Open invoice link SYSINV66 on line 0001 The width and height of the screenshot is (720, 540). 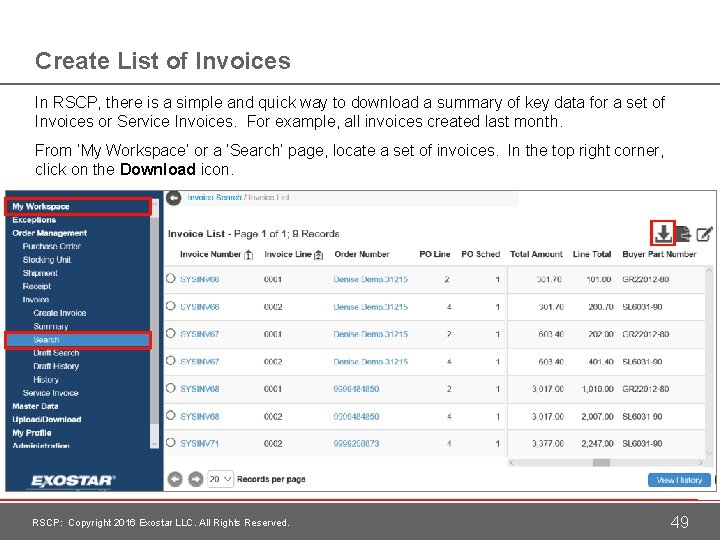[x=199, y=279]
